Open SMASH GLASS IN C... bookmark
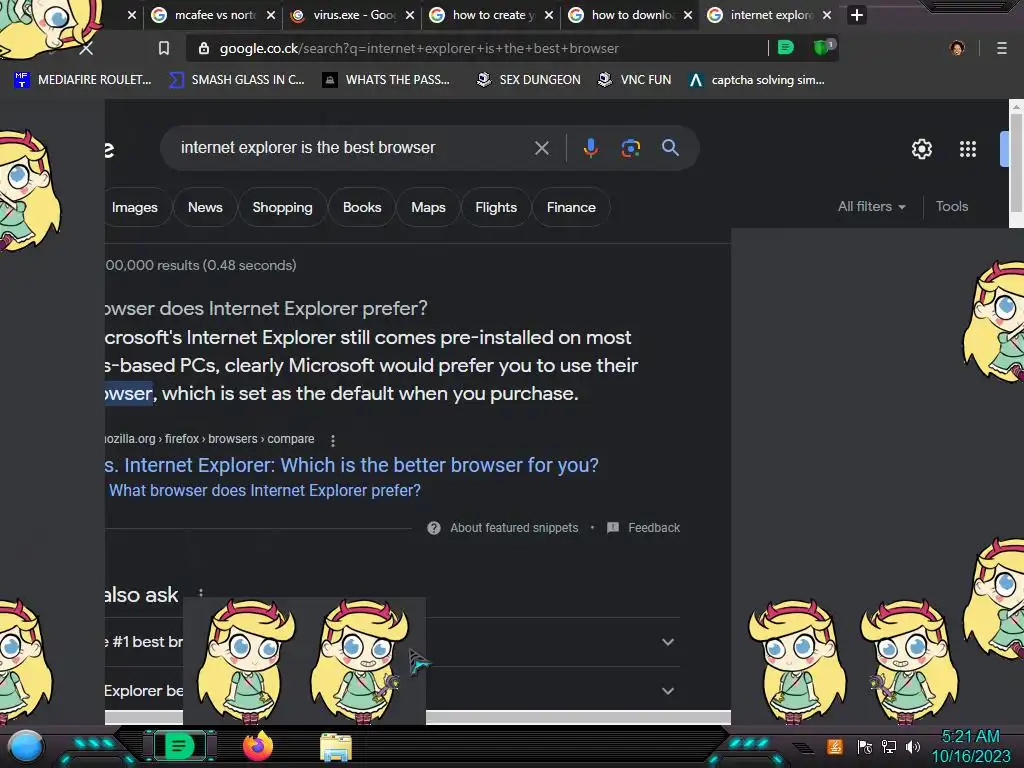Screen dimensions: 1024x768 (x=236, y=80)
